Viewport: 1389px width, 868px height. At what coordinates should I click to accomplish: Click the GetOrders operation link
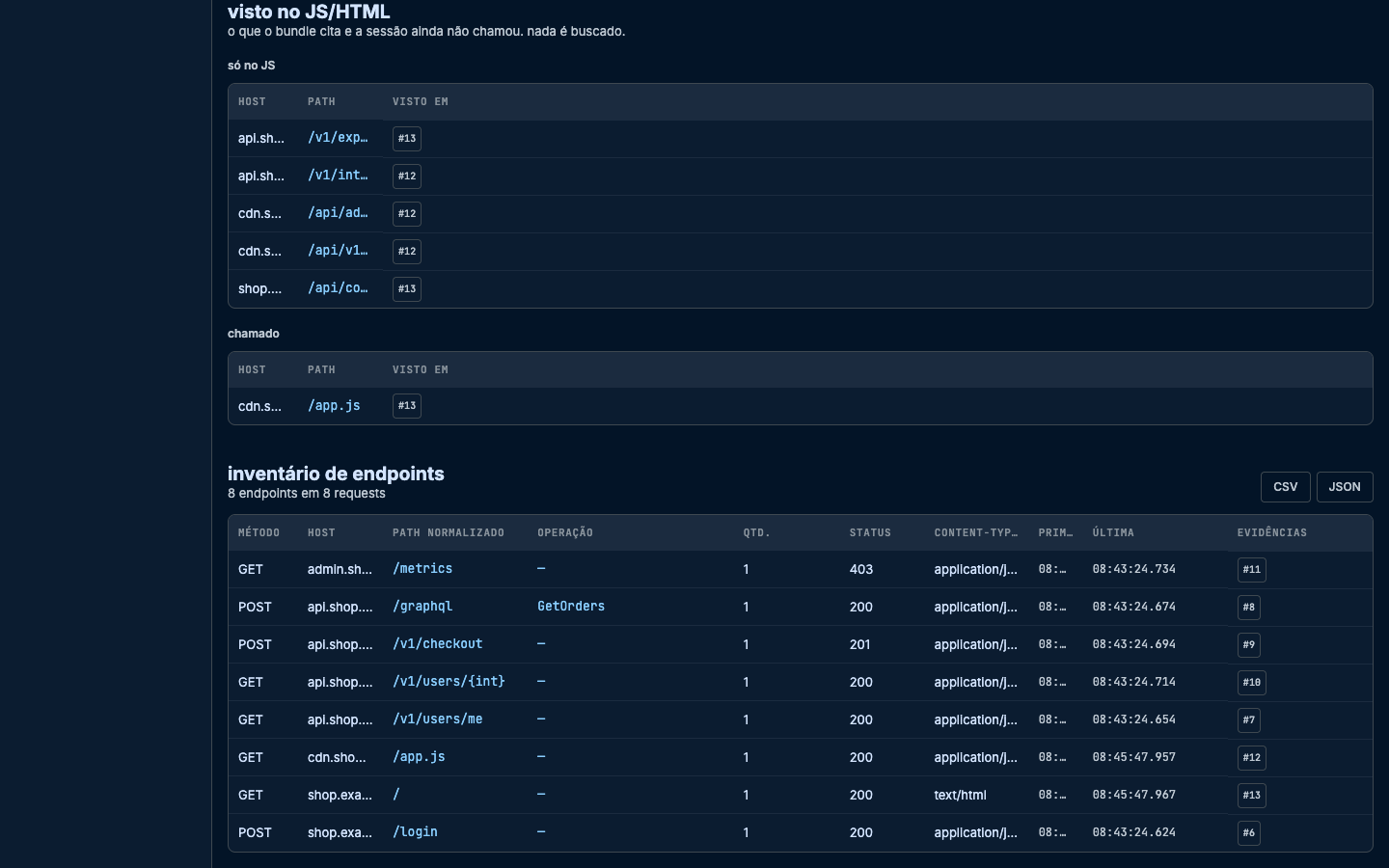(x=571, y=607)
